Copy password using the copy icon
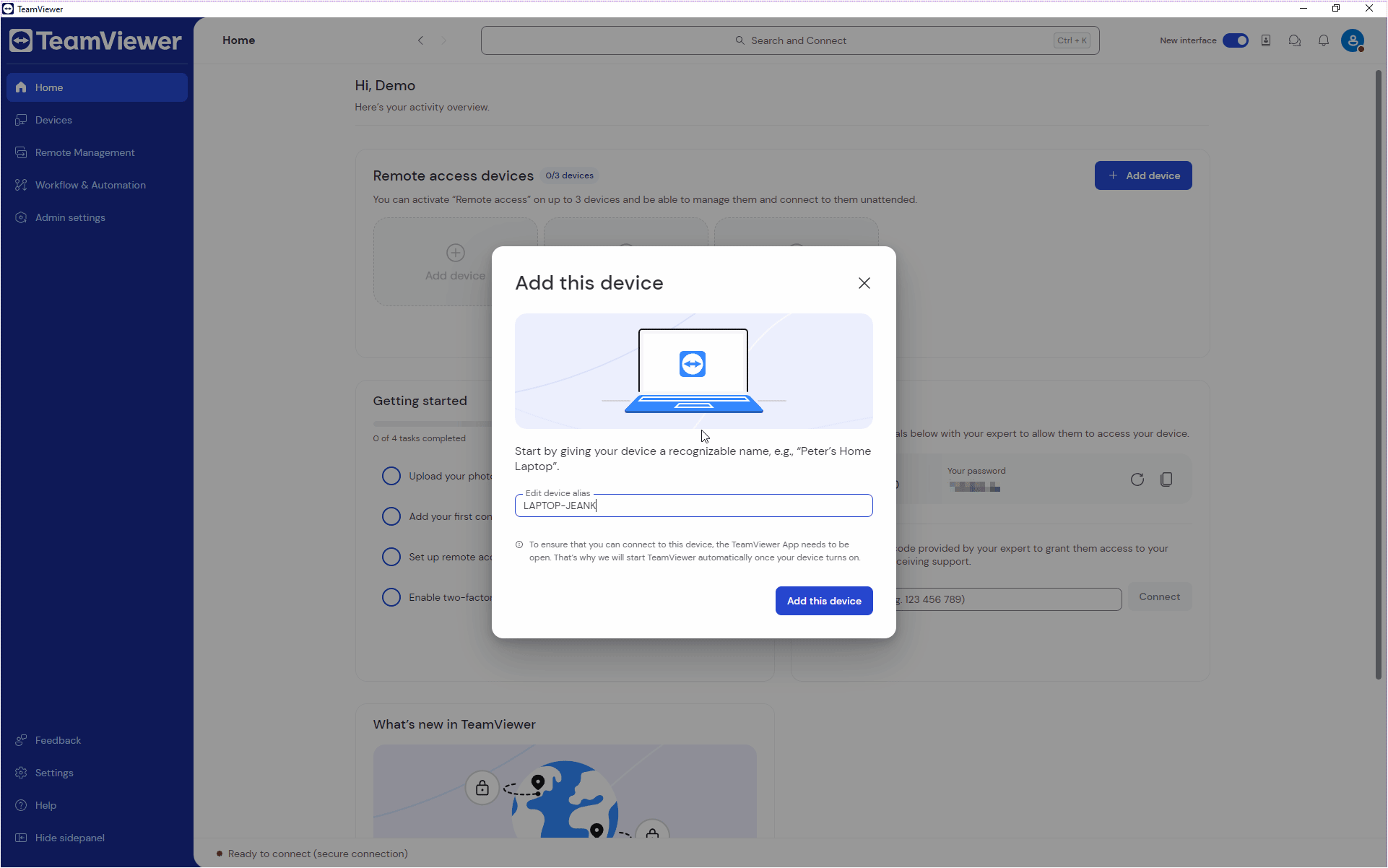The height and width of the screenshot is (868, 1388). [1166, 479]
